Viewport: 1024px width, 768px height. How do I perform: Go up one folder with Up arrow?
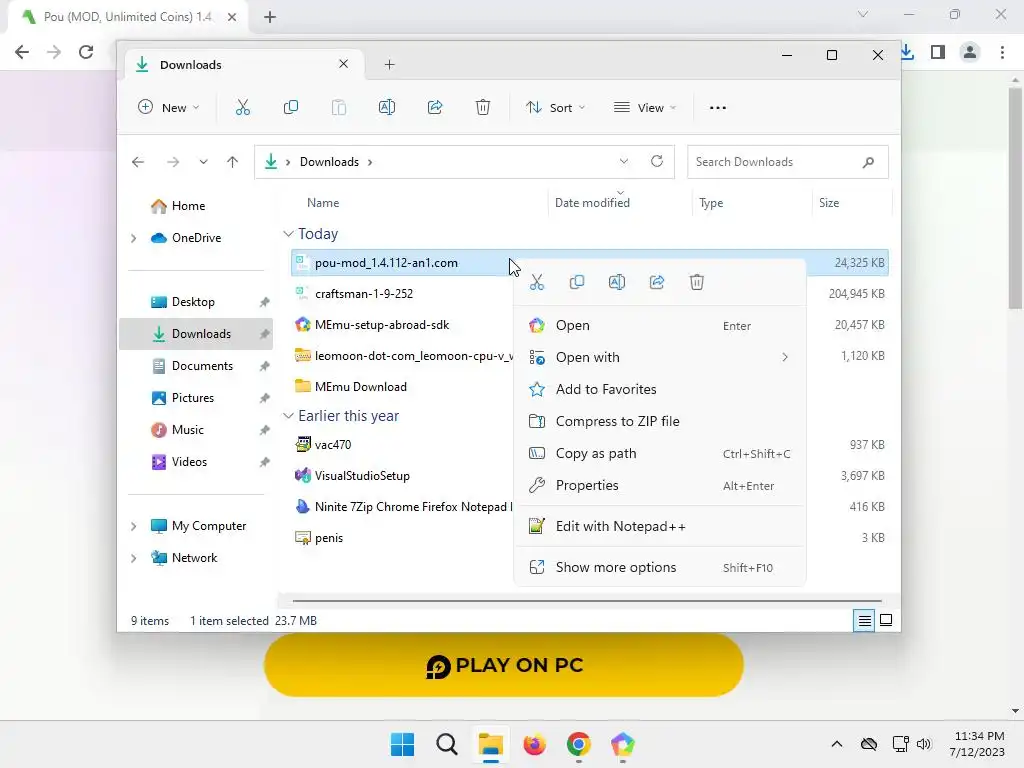coord(232,162)
